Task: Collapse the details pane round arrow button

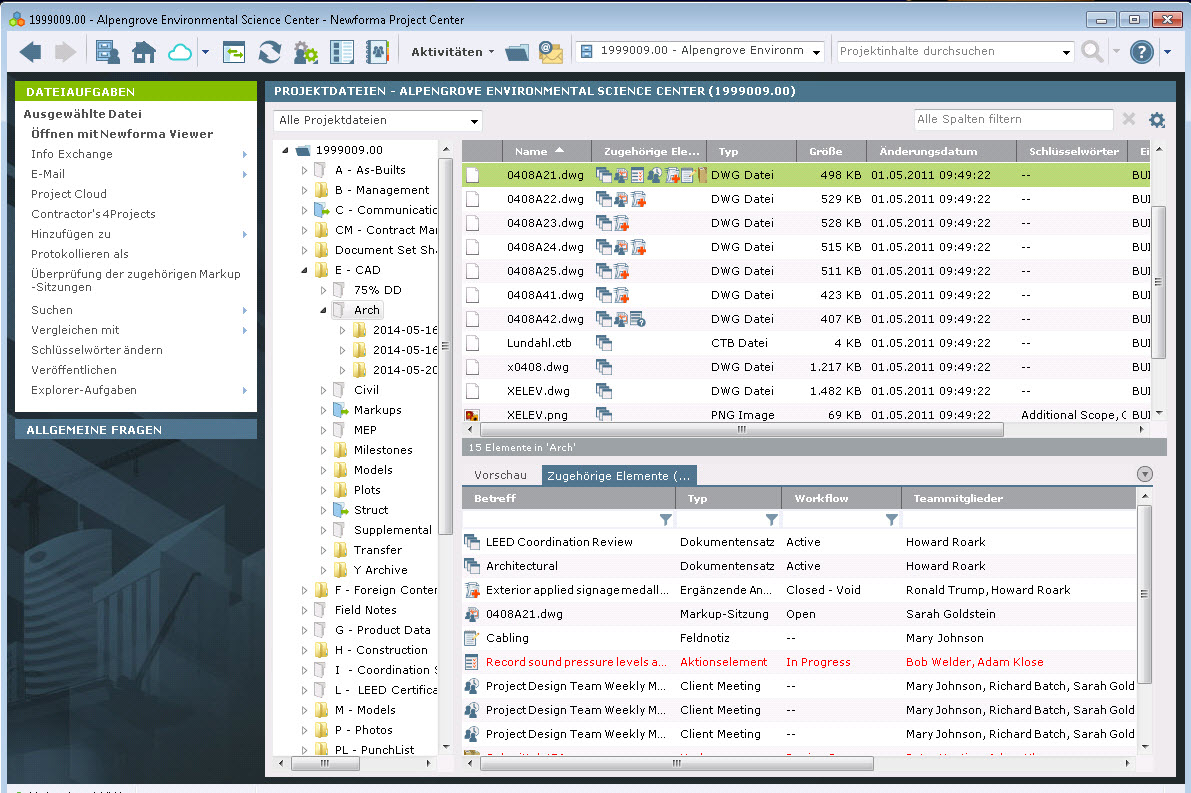Action: coord(1145,475)
